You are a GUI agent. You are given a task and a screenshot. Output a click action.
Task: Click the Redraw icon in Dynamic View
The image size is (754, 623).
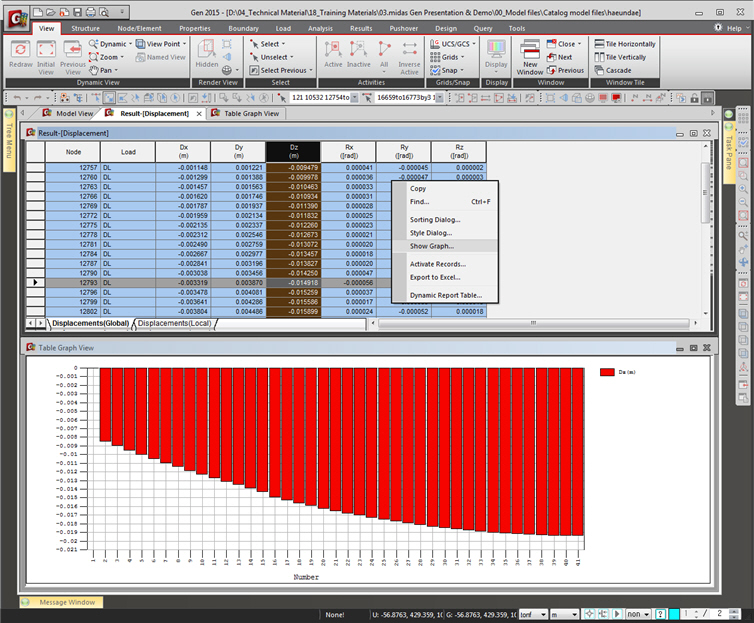coord(19,55)
